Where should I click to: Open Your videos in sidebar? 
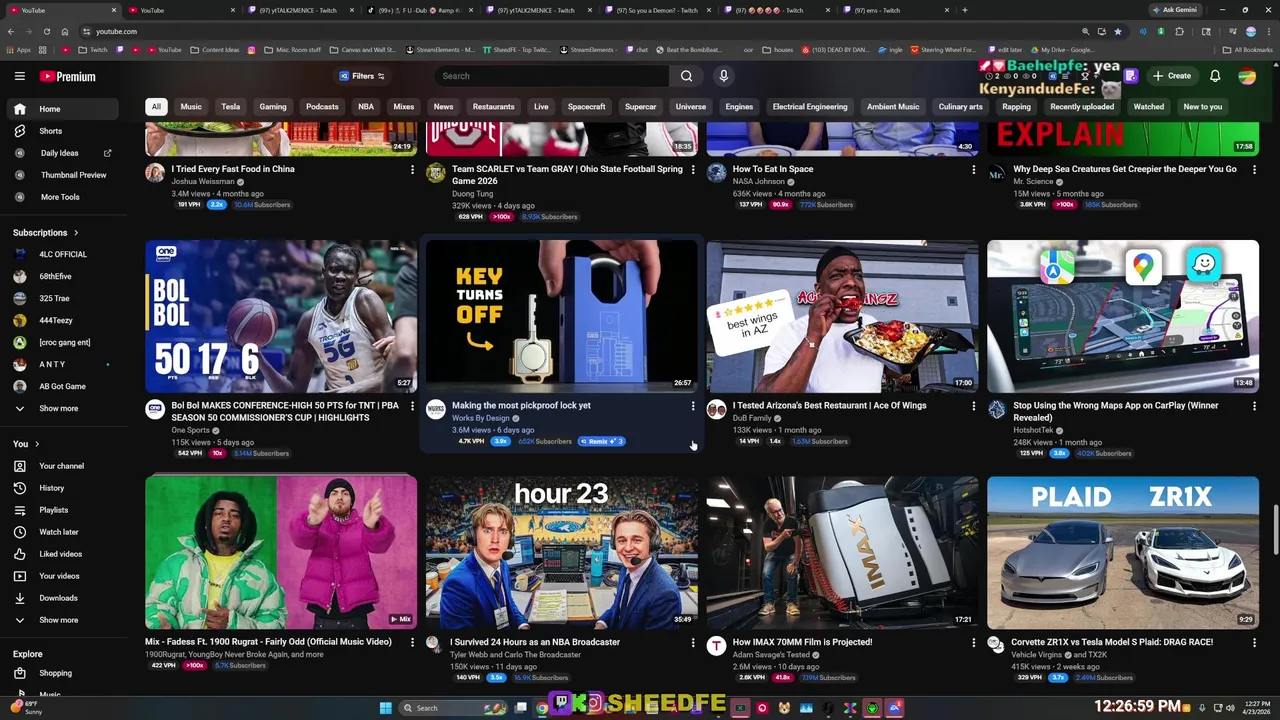(59, 576)
